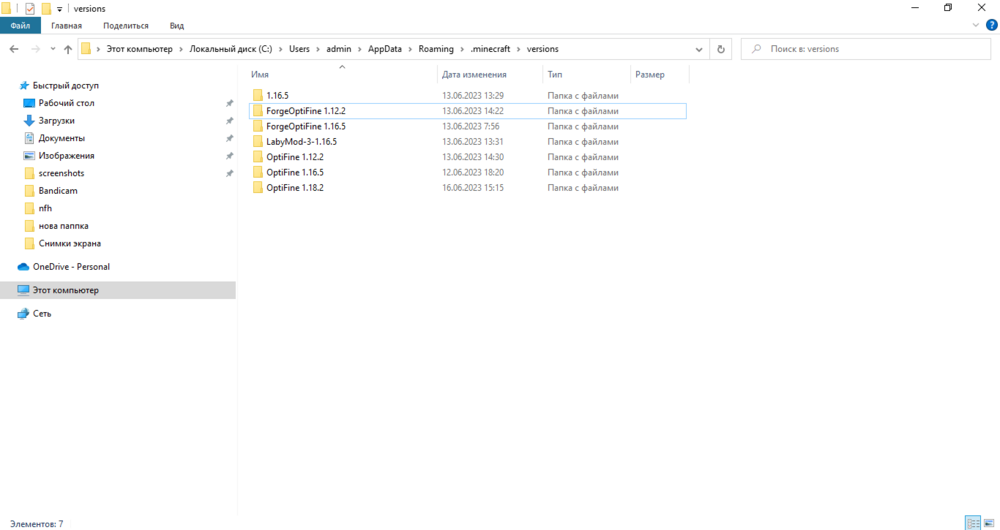Click the AppData breadcrumb in the path
Screen dimensions: 1000x530
pos(385,49)
